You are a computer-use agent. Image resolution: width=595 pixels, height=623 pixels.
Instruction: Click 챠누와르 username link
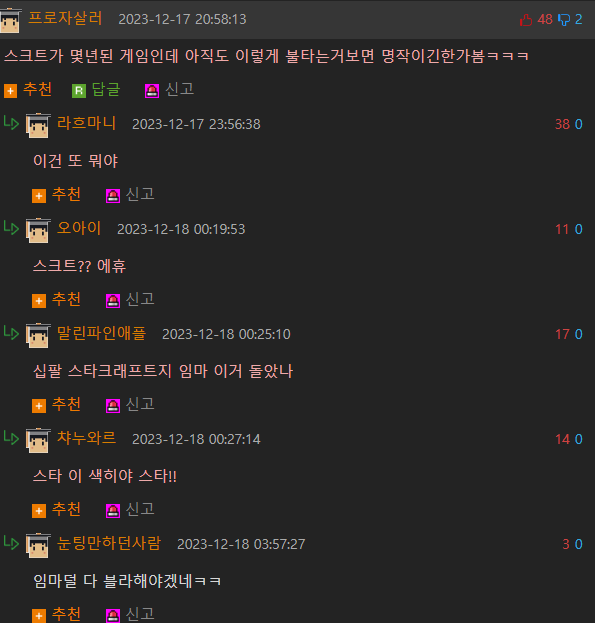(87, 438)
